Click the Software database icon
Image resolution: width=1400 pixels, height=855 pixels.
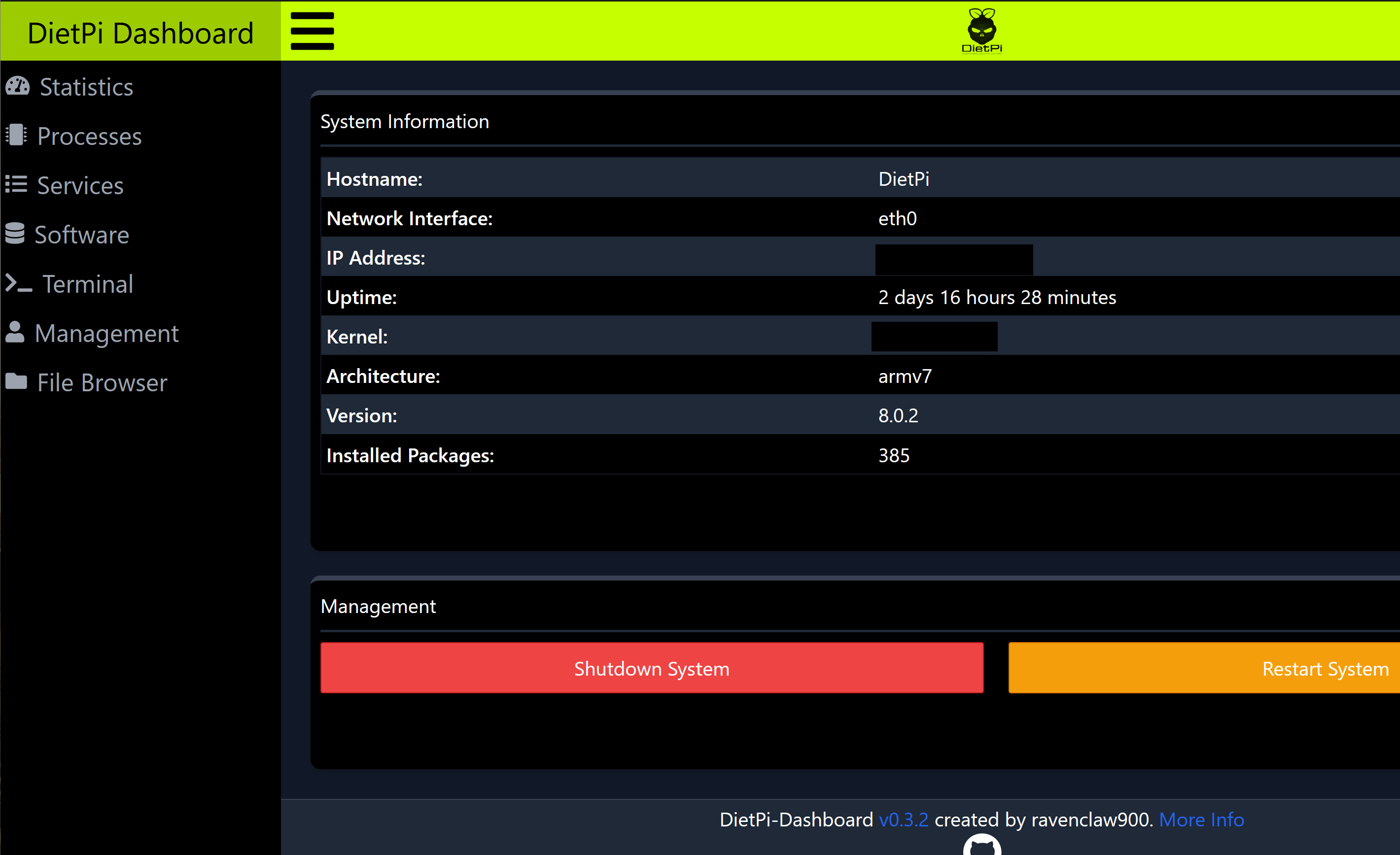coord(15,234)
